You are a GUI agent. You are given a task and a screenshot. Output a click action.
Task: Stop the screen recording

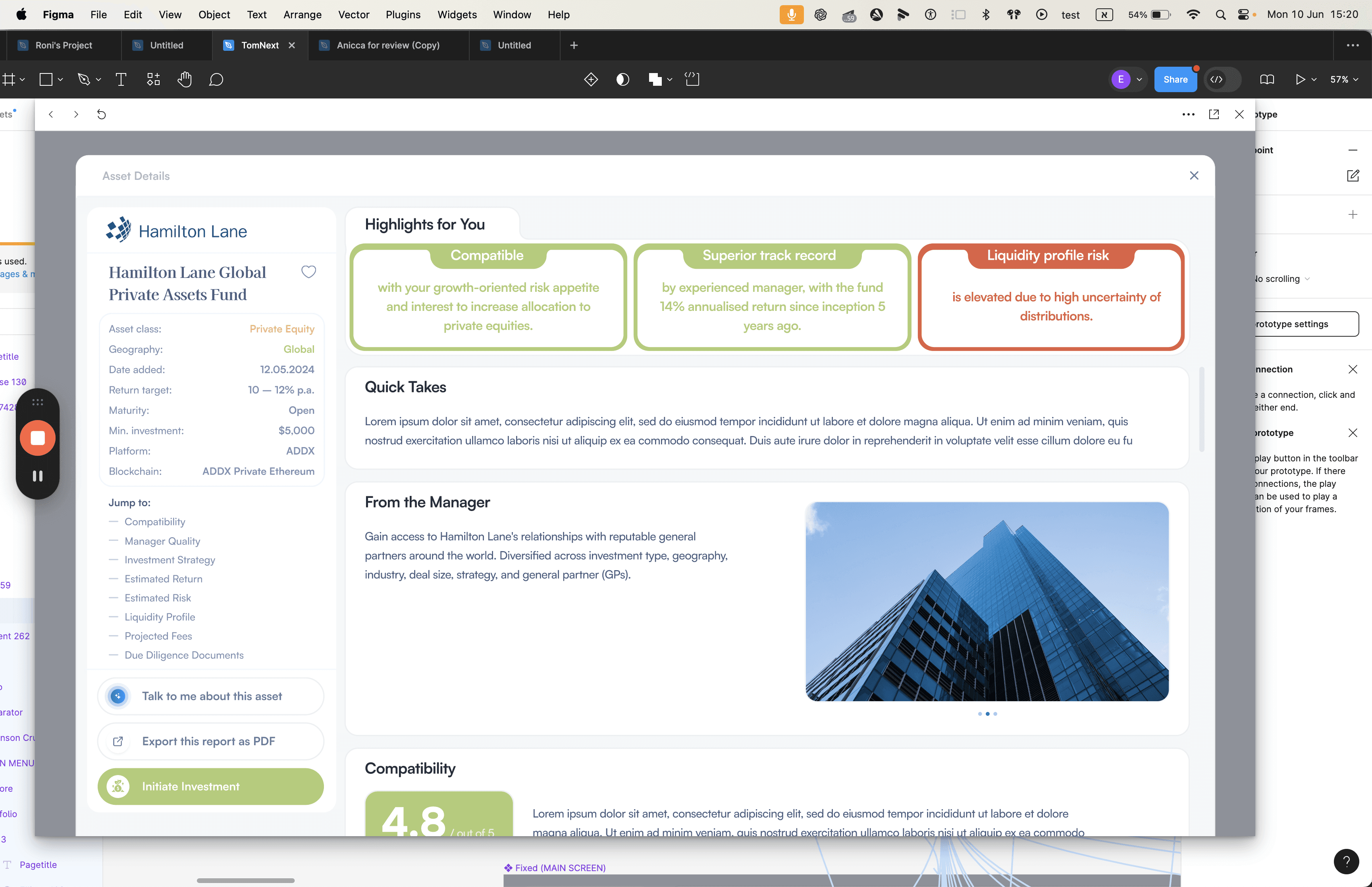[x=37, y=438]
